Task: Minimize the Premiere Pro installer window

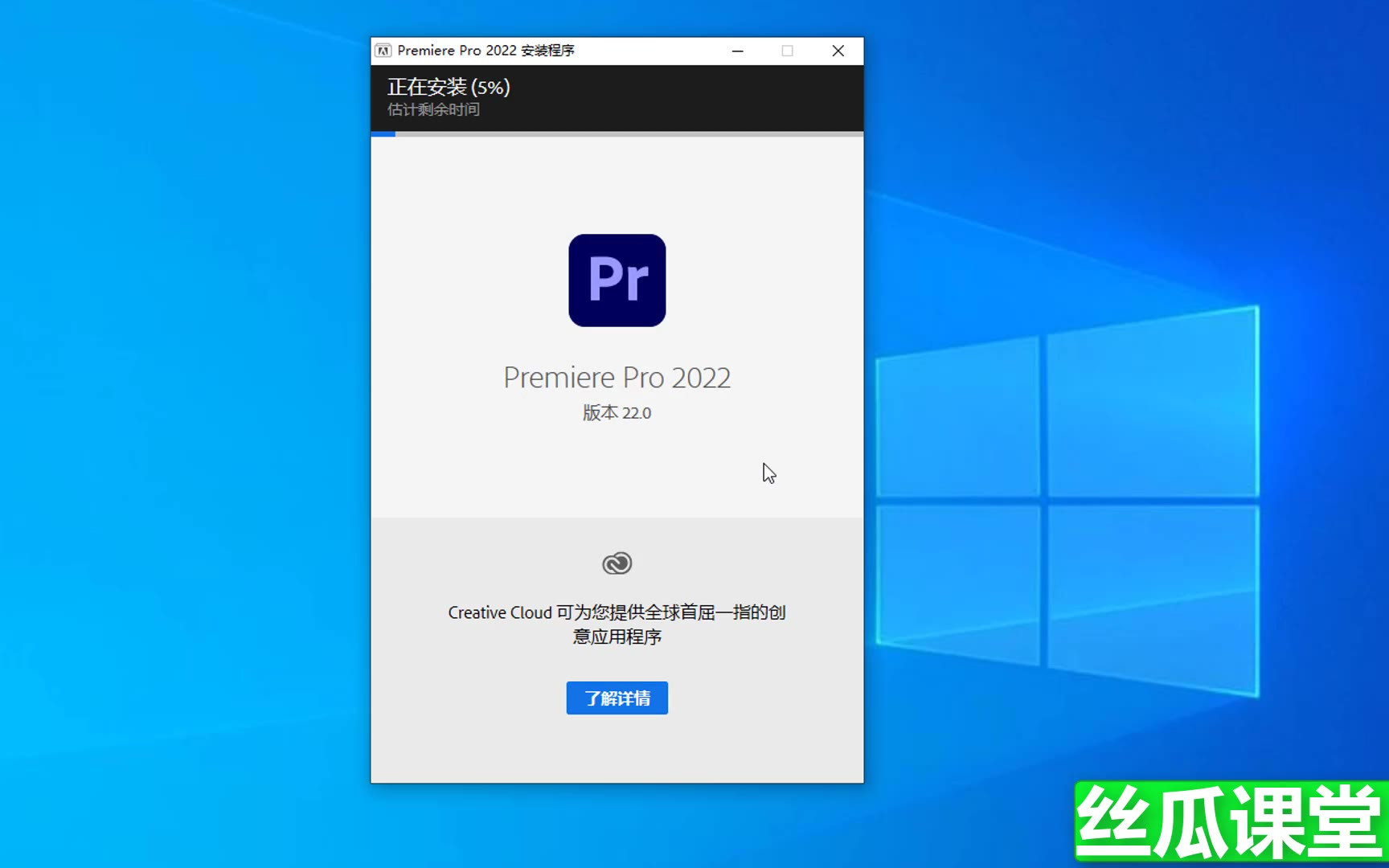Action: tap(737, 51)
